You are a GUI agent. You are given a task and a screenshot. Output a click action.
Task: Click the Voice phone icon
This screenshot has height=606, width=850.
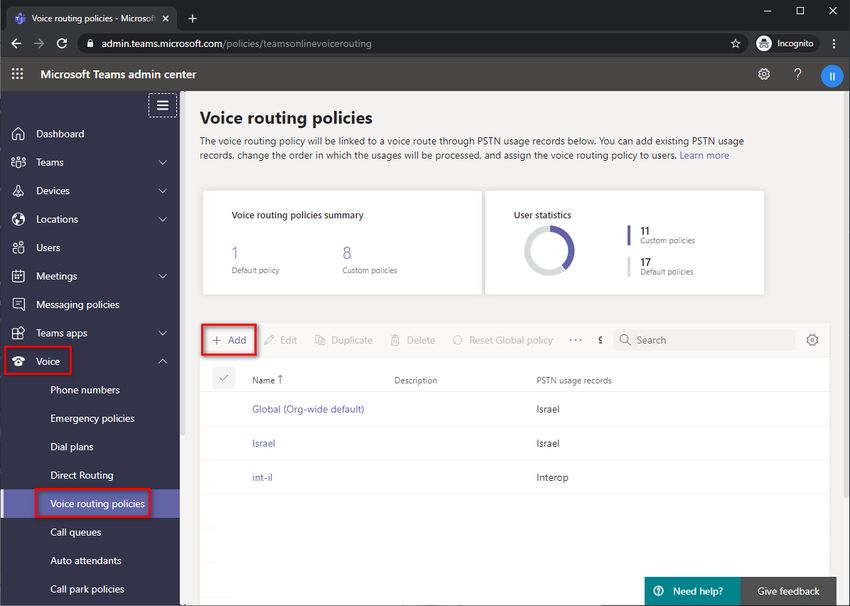(x=18, y=362)
